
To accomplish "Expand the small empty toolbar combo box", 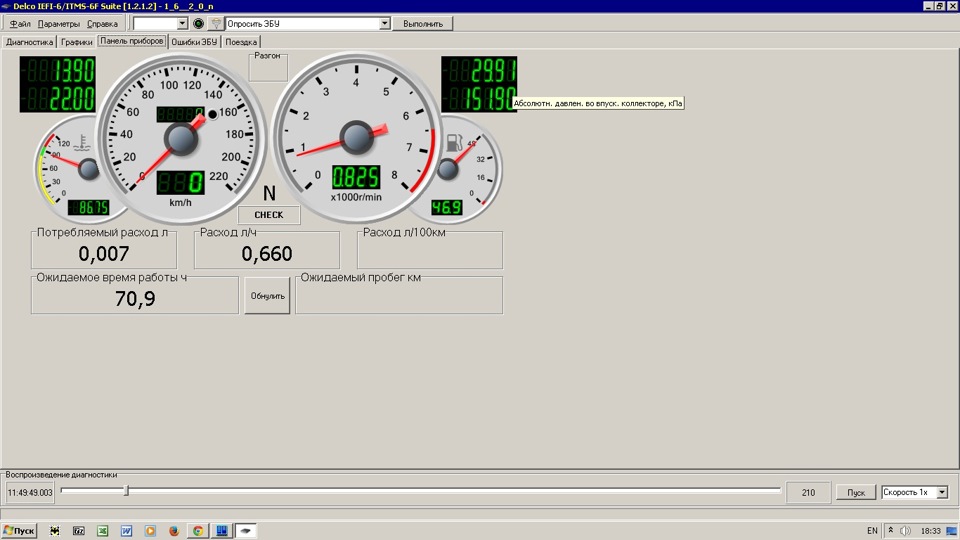I will point(182,24).
